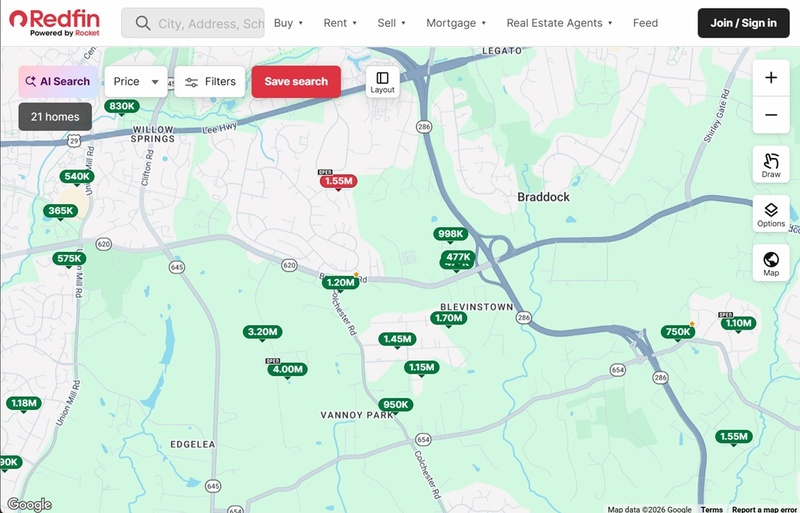Click the Google logo on the map
Screen dimensions: 800x513
tap(29, 504)
